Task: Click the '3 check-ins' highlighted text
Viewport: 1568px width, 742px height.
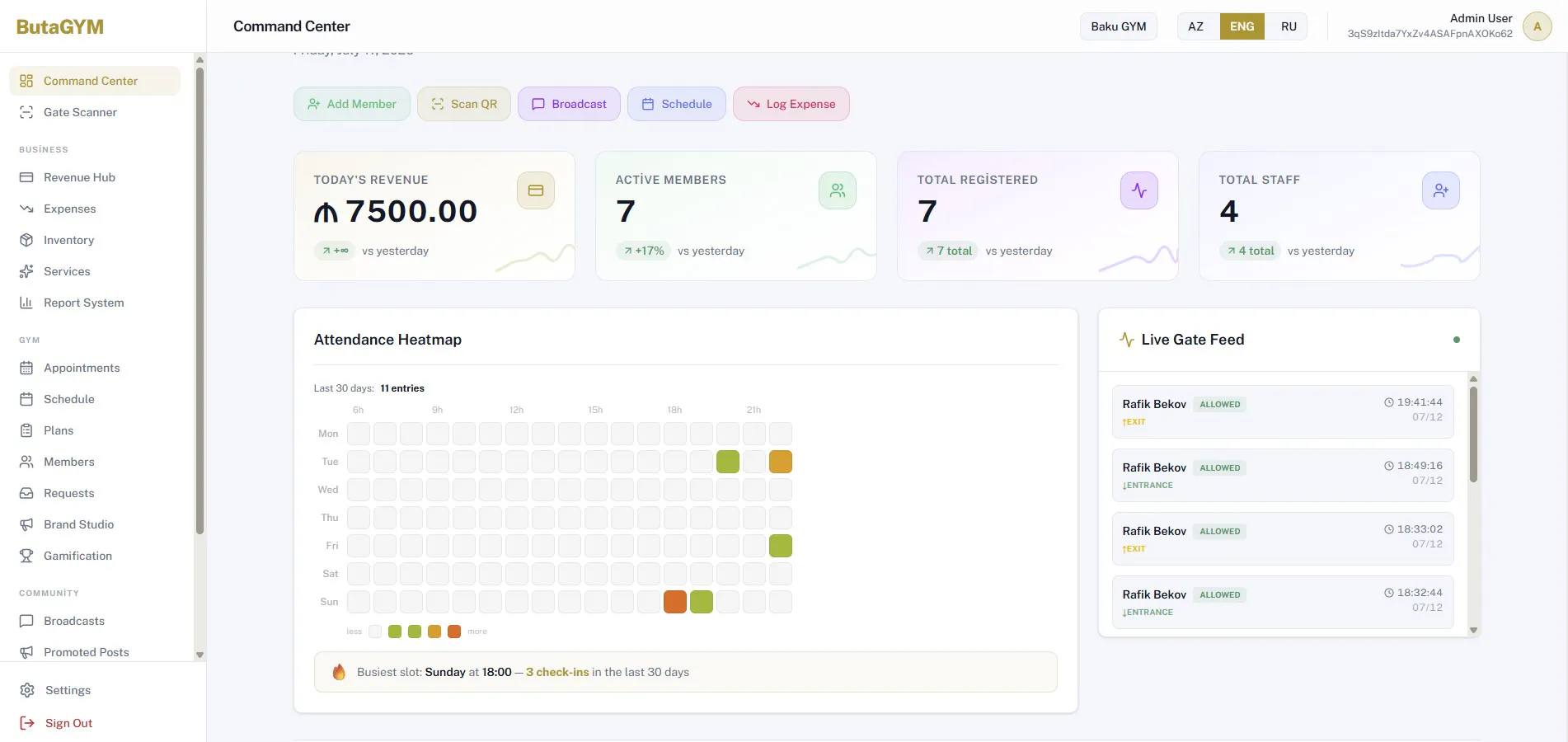Action: tap(557, 672)
